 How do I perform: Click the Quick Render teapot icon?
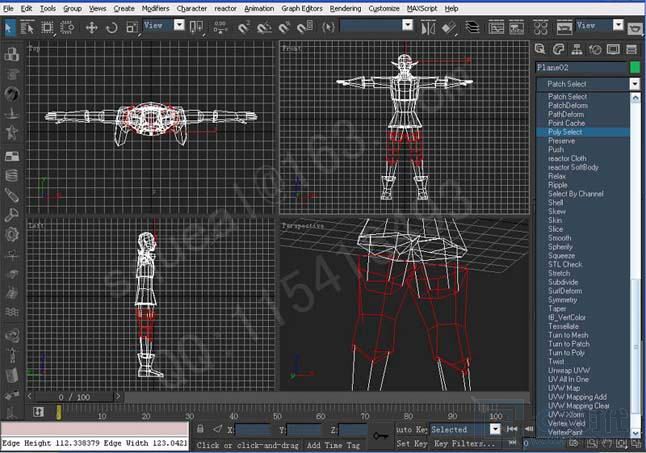coord(635,28)
